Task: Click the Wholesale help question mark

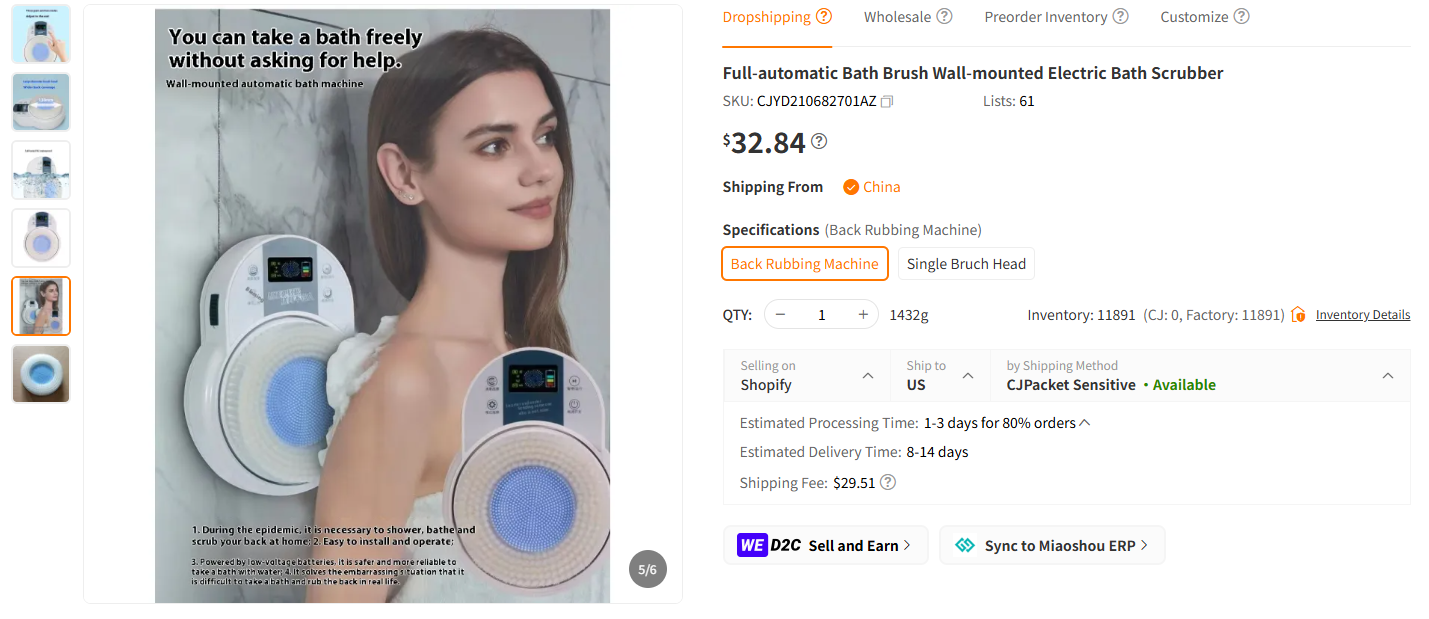Action: click(x=946, y=16)
